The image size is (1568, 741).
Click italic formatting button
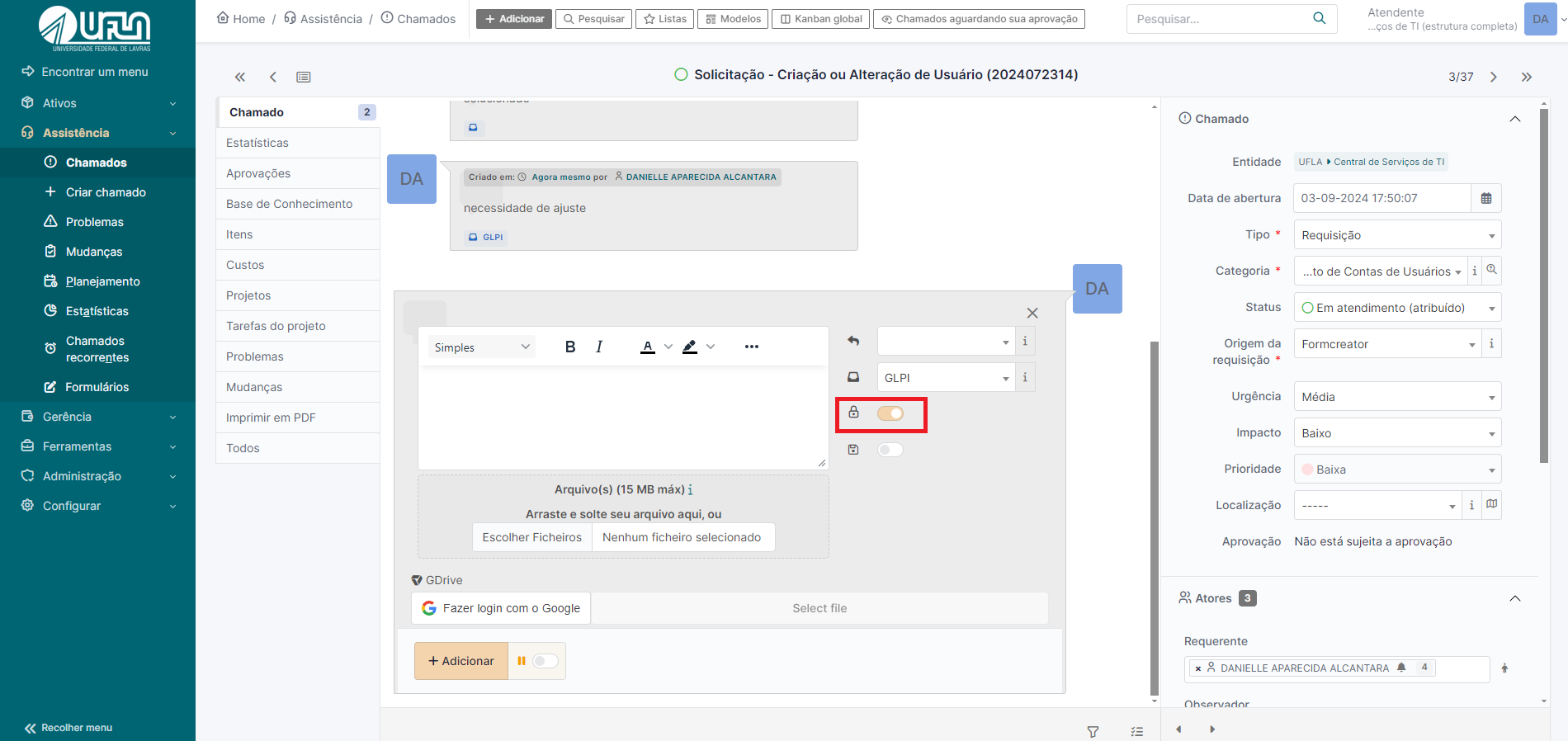pos(599,347)
